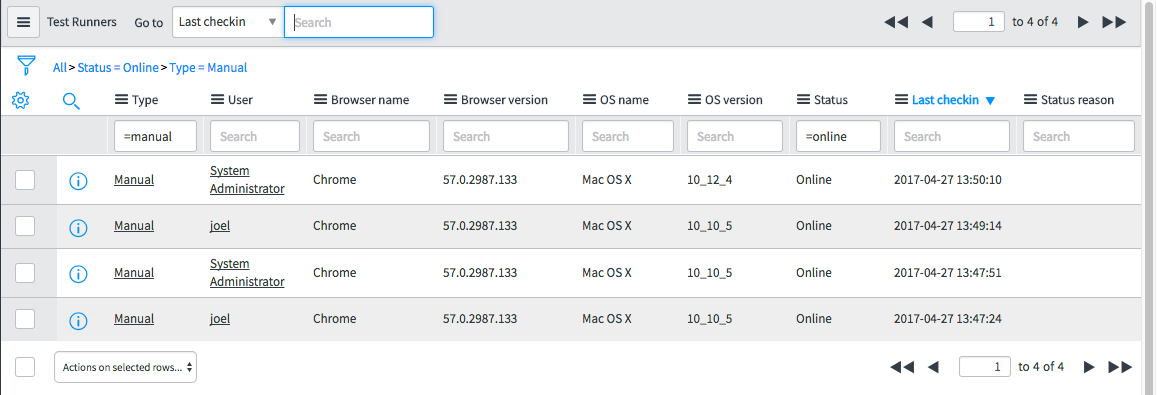Click the descending sort arrow on Last checkin
The image size is (1157, 395).
[x=990, y=100]
